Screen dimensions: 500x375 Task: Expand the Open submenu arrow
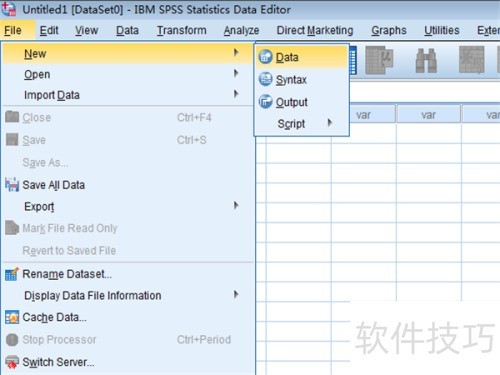(236, 73)
